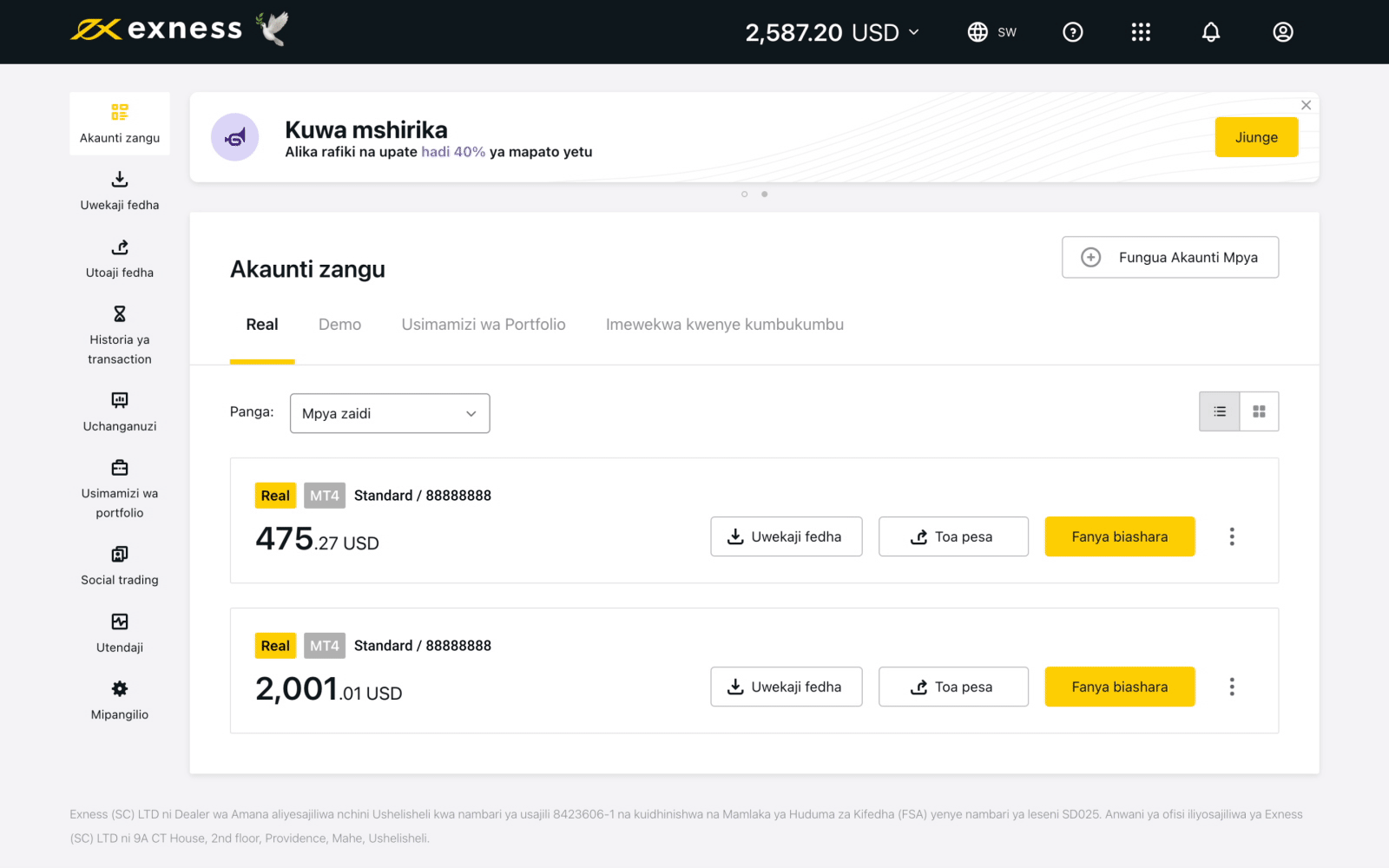Open Social trading in sidebar
Image resolution: width=1389 pixels, height=868 pixels.
[120, 566]
